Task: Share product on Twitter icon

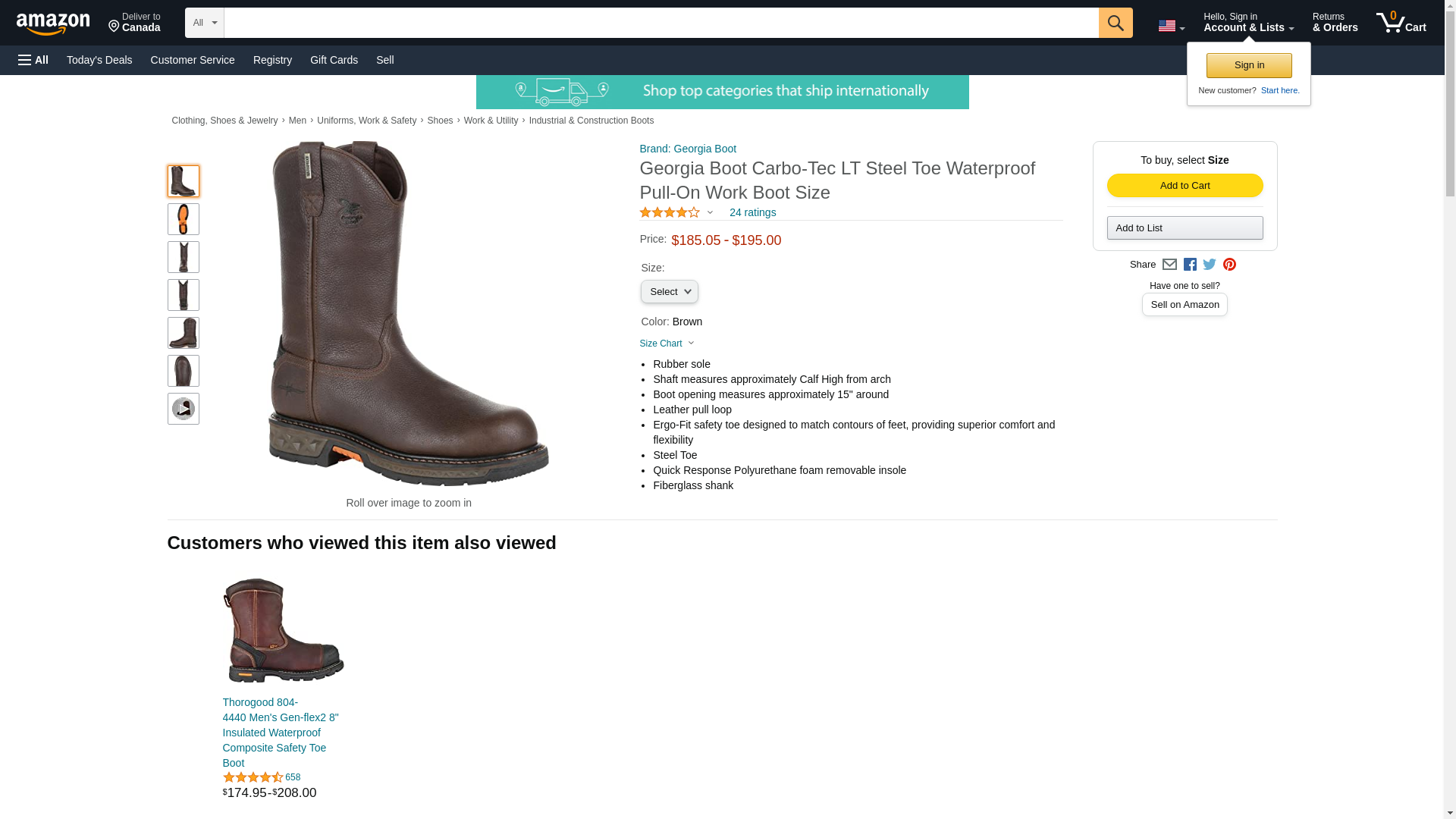Action: click(1210, 265)
